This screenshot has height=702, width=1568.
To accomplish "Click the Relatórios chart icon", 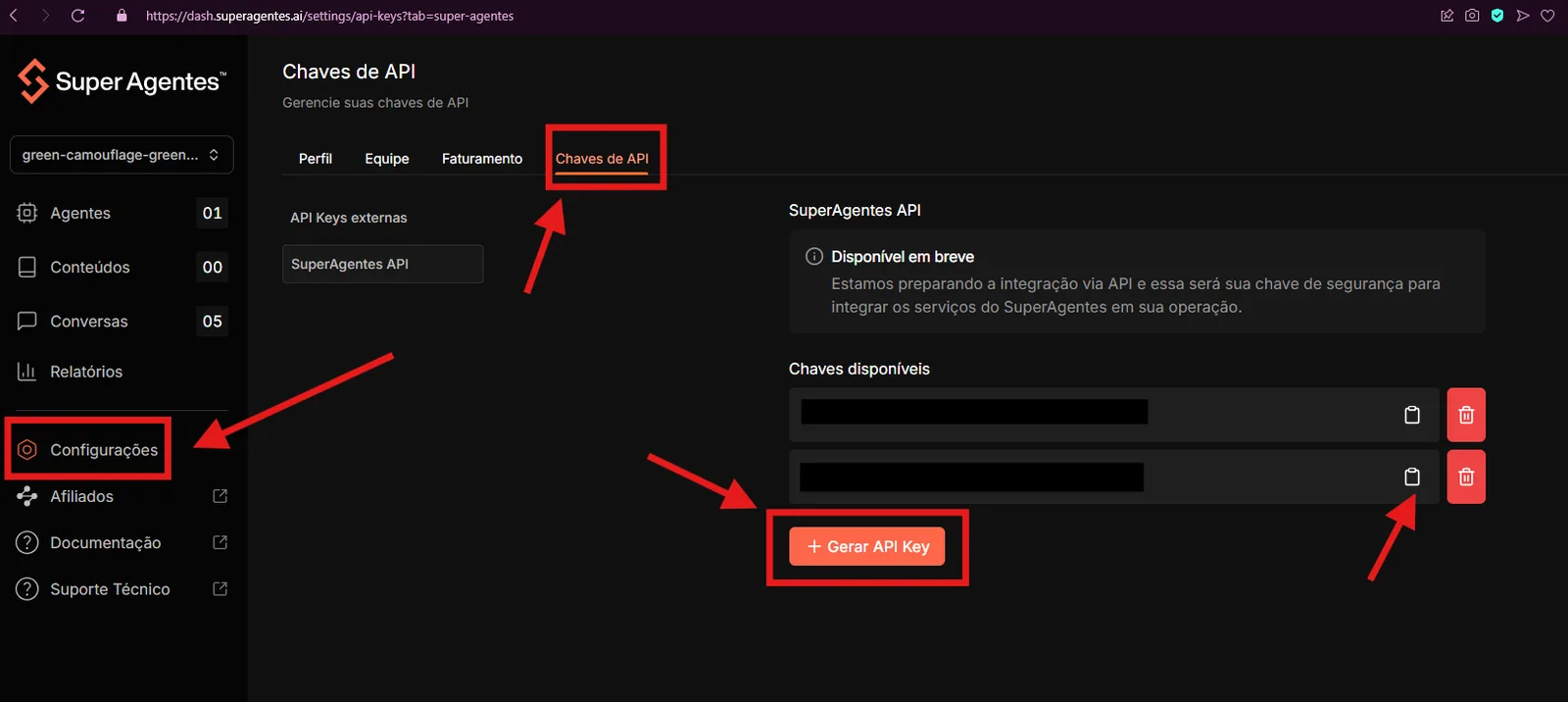I will pos(27,372).
